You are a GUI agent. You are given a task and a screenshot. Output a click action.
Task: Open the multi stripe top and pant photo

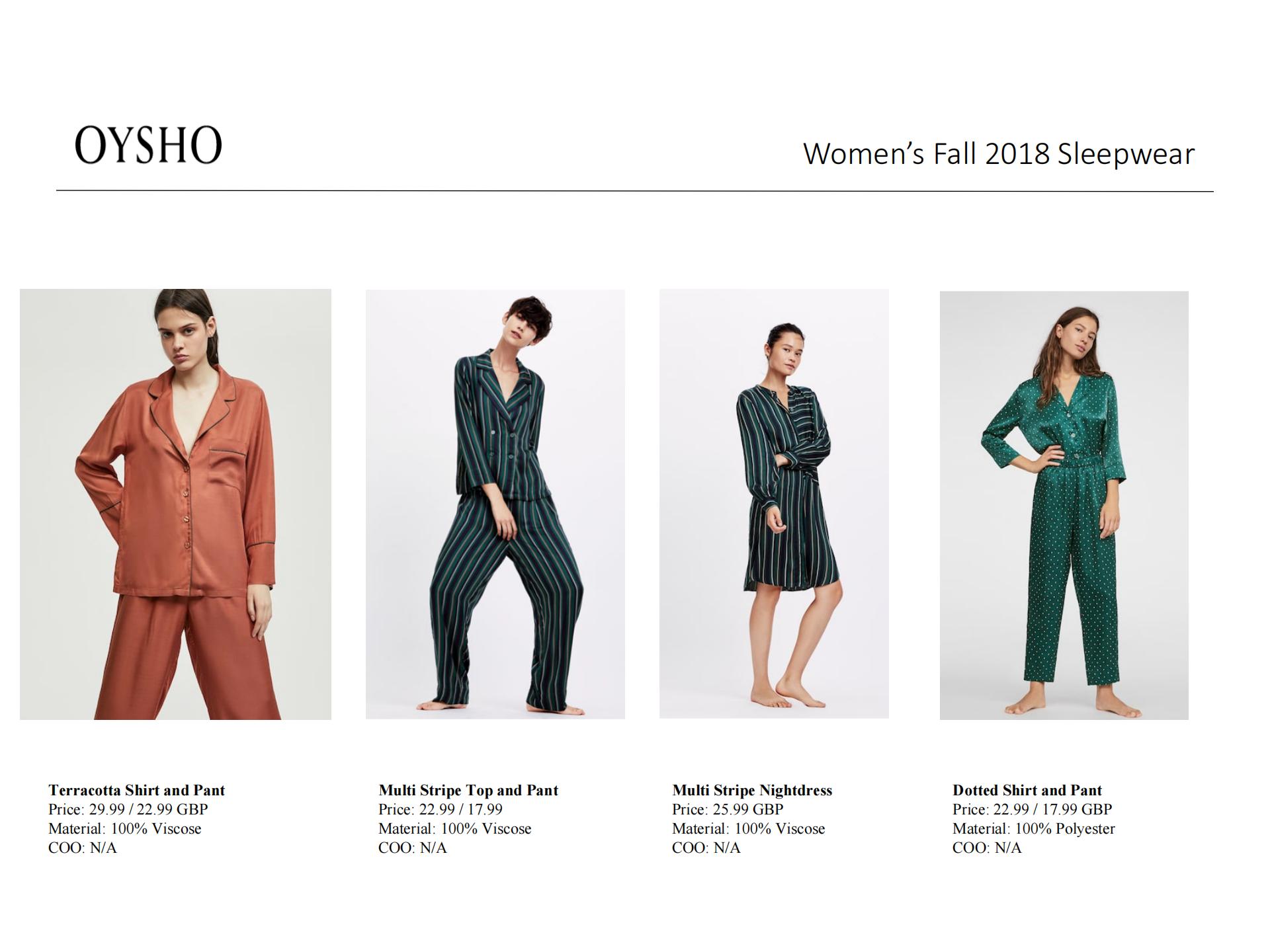495,504
